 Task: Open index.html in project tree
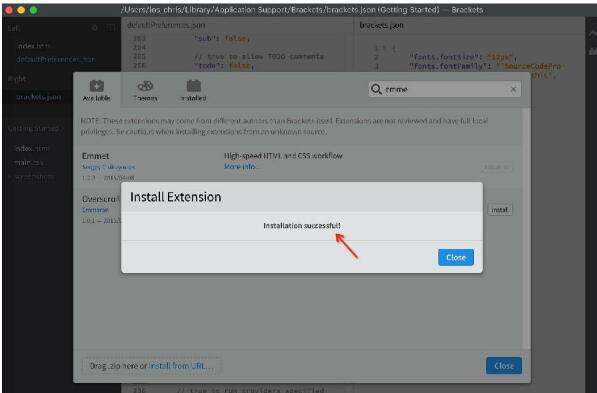point(32,148)
